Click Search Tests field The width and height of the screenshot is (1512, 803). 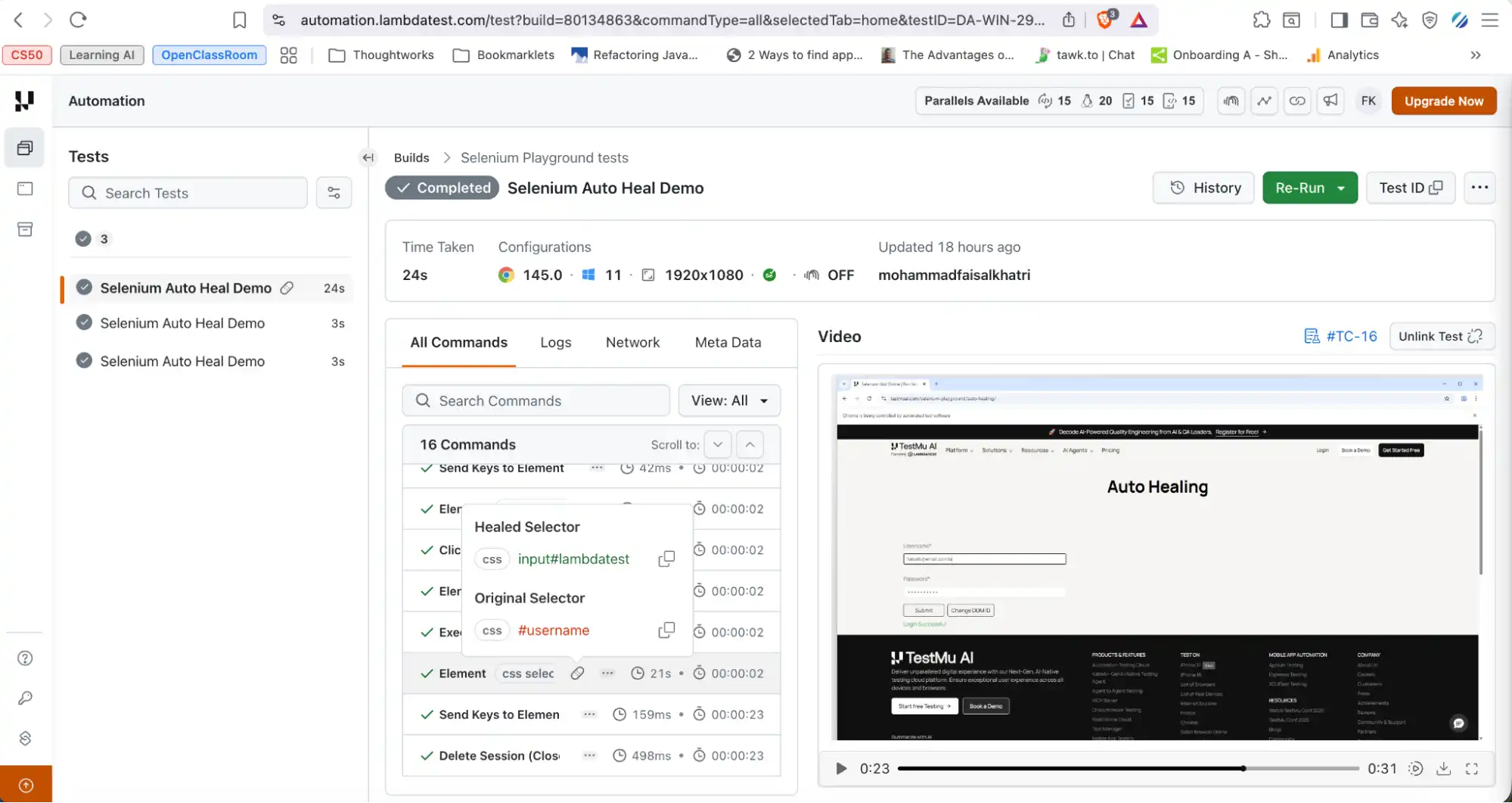point(188,193)
